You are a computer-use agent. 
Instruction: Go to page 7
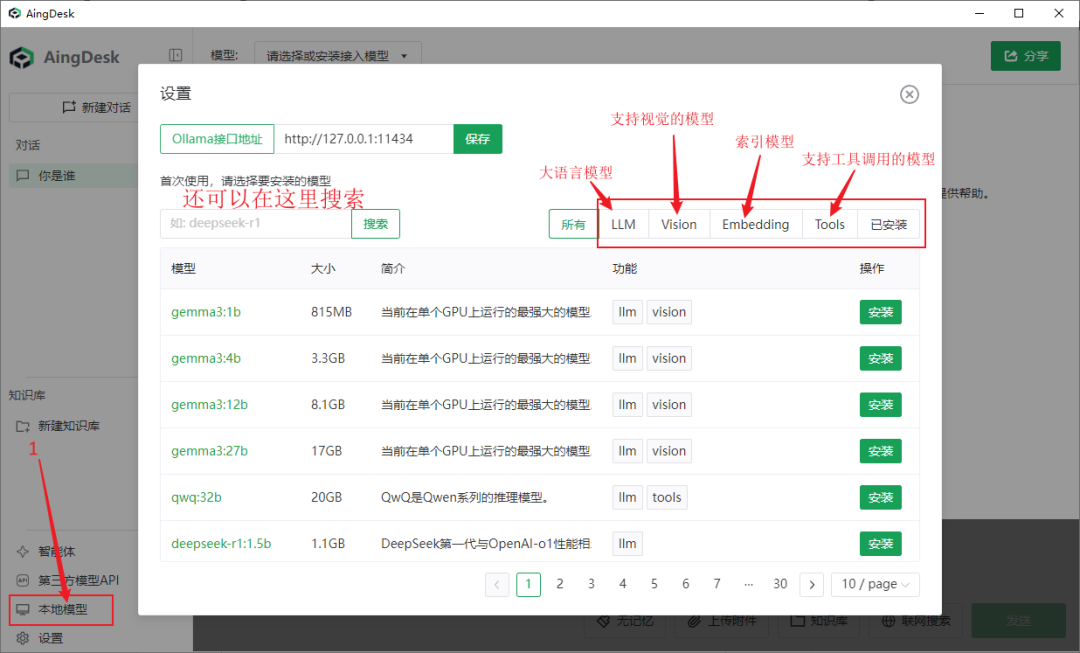tap(717, 584)
